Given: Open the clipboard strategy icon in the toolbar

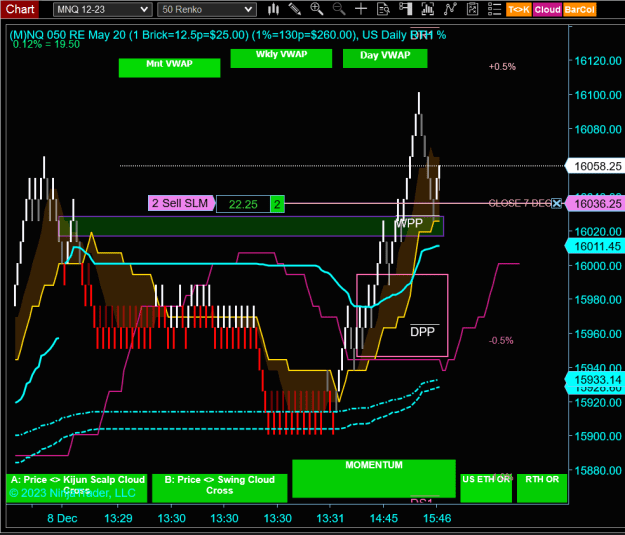Looking at the screenshot, I should (472, 9).
